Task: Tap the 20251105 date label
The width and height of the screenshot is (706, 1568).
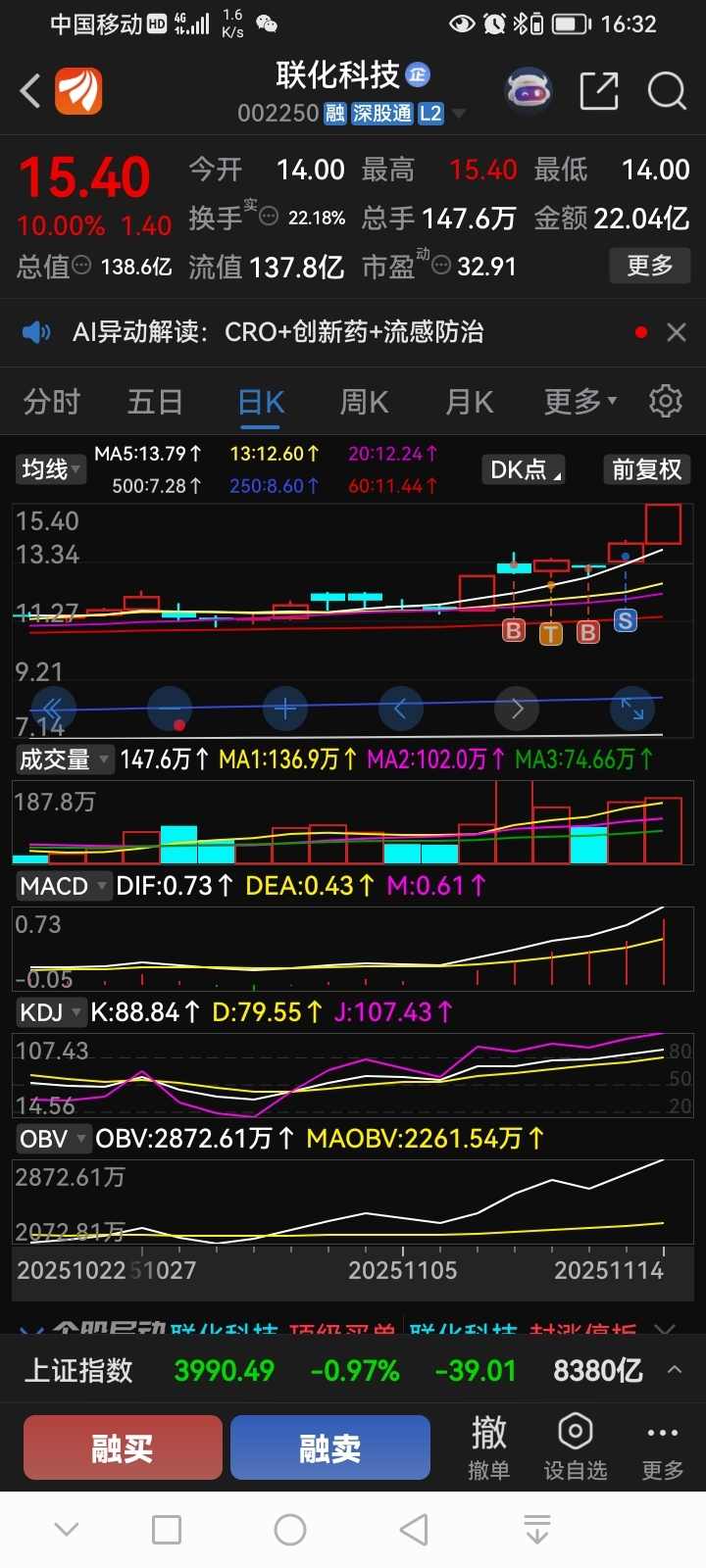Action: (x=403, y=1271)
